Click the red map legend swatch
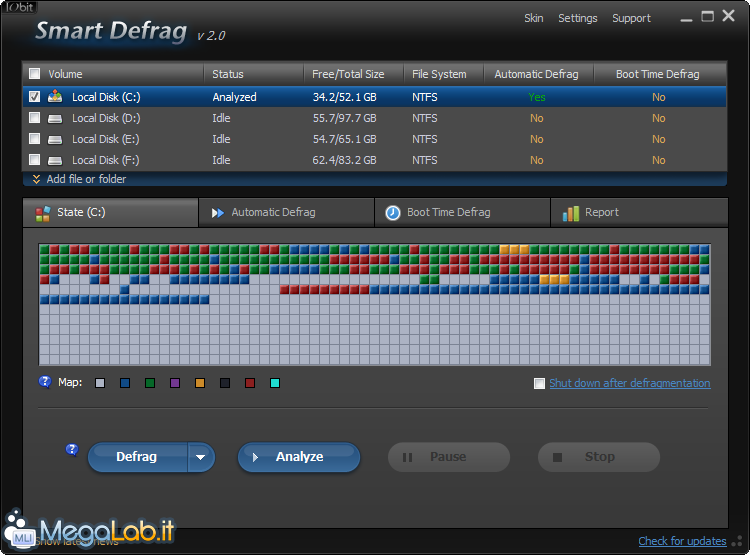750x555 pixels. point(250,383)
